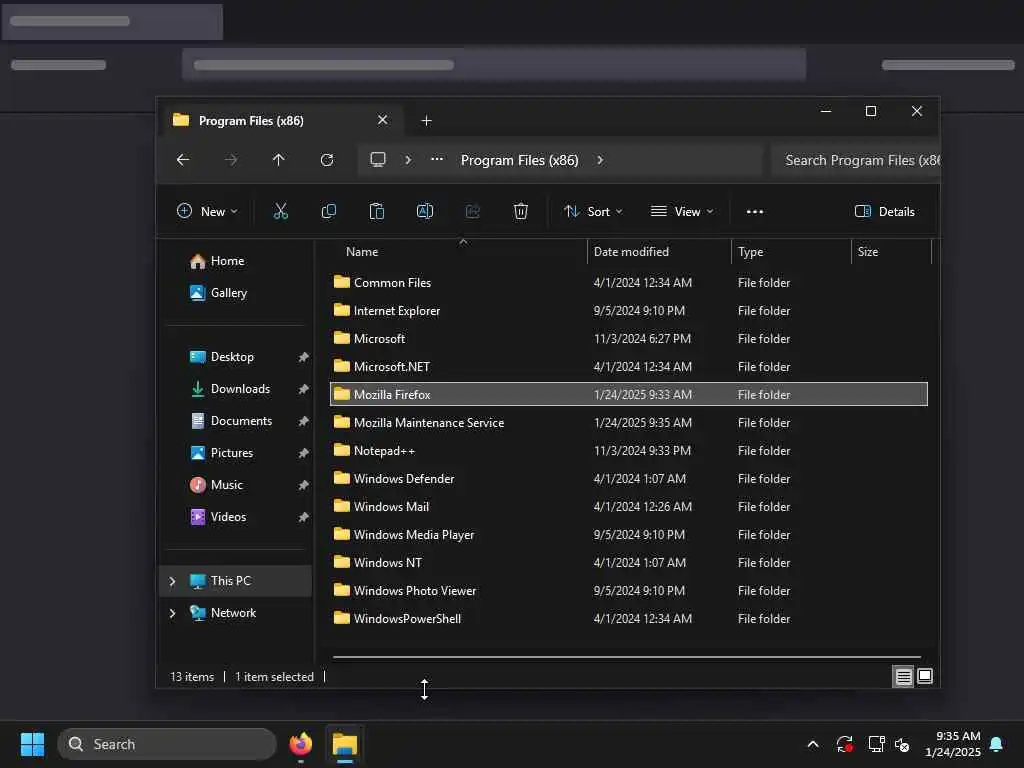
Task: Sort by Type column header
Action: 750,252
